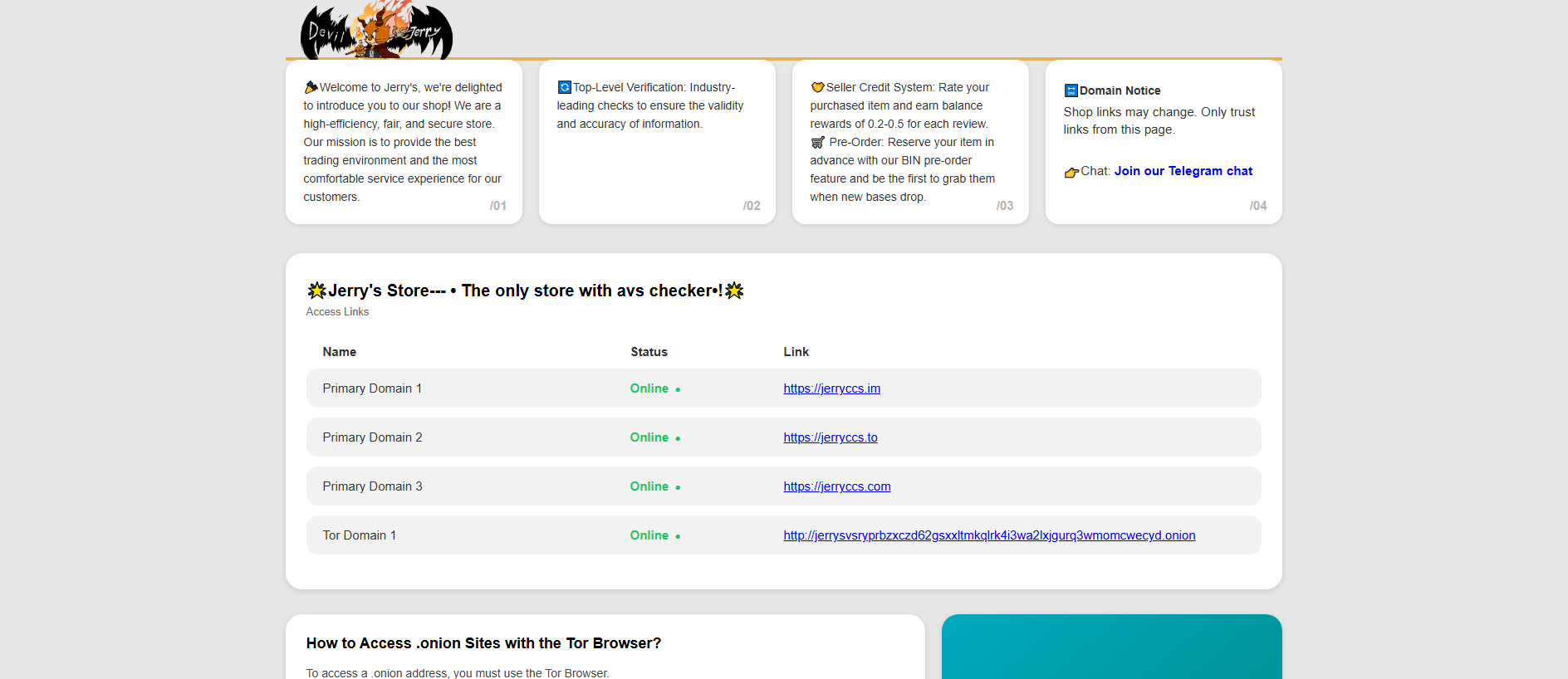Click the green status dot for Primary Domain 2

coord(678,438)
